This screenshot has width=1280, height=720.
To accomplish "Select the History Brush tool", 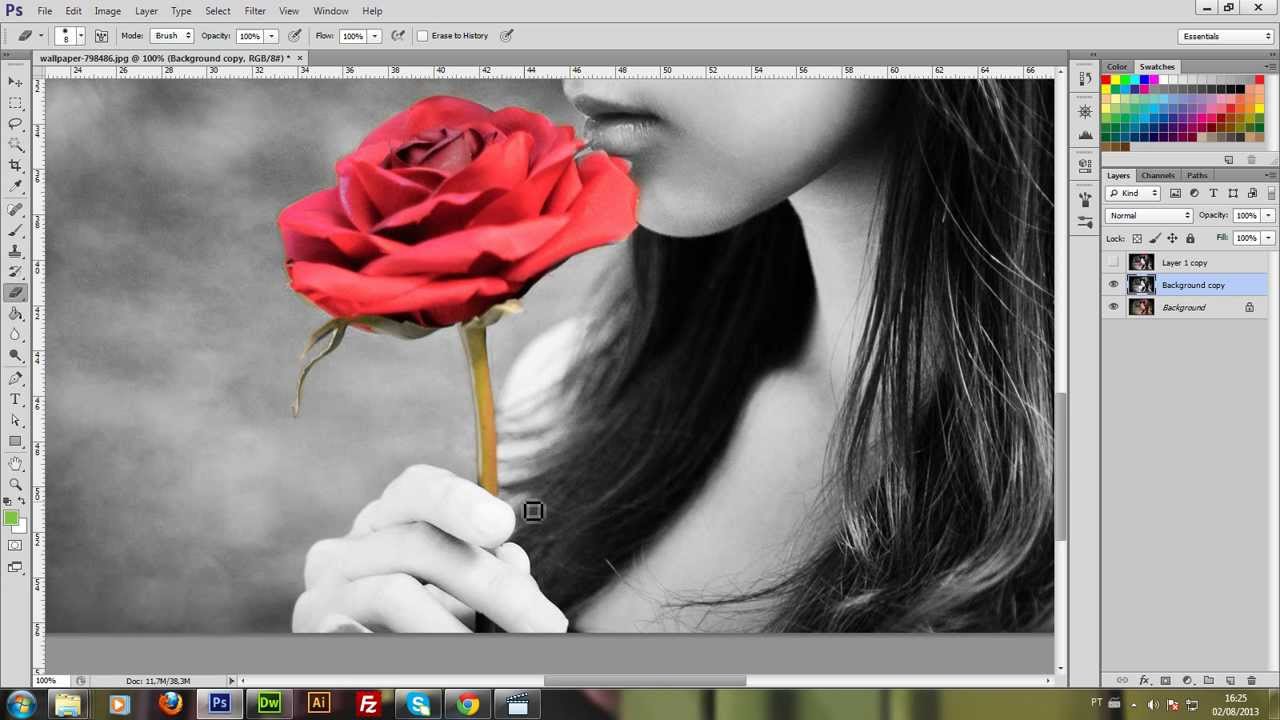I will coord(15,272).
